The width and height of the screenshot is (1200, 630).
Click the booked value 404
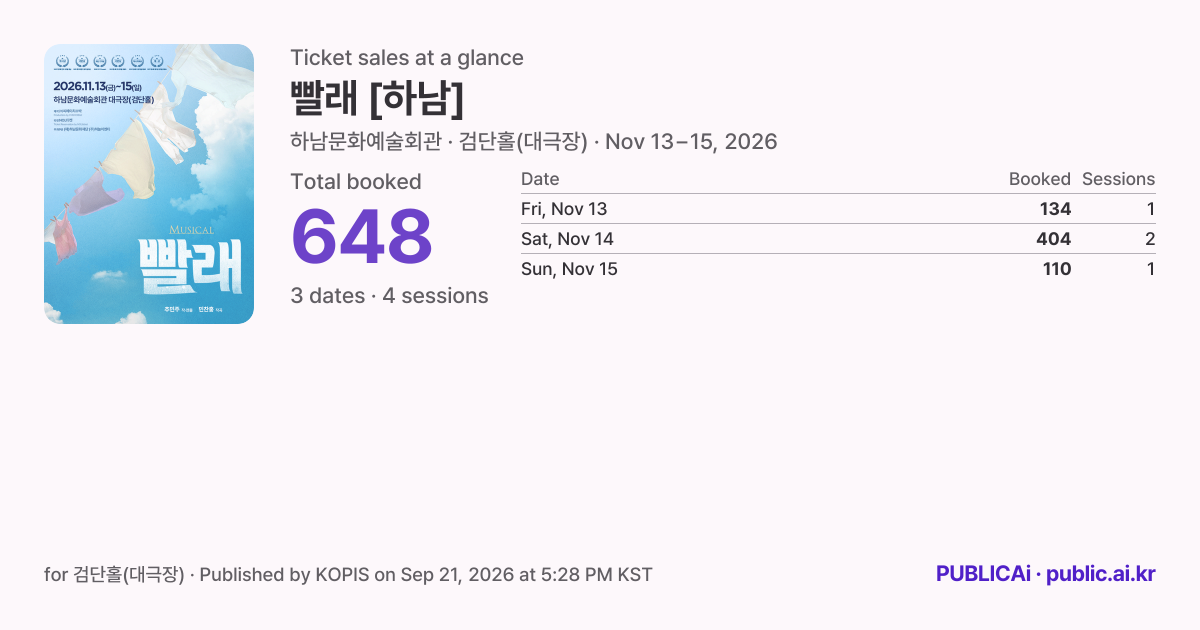[1054, 239]
